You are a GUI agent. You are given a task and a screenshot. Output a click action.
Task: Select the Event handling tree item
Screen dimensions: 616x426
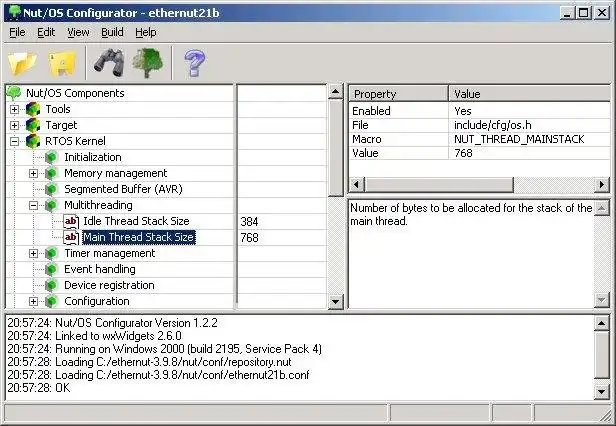coord(100,269)
